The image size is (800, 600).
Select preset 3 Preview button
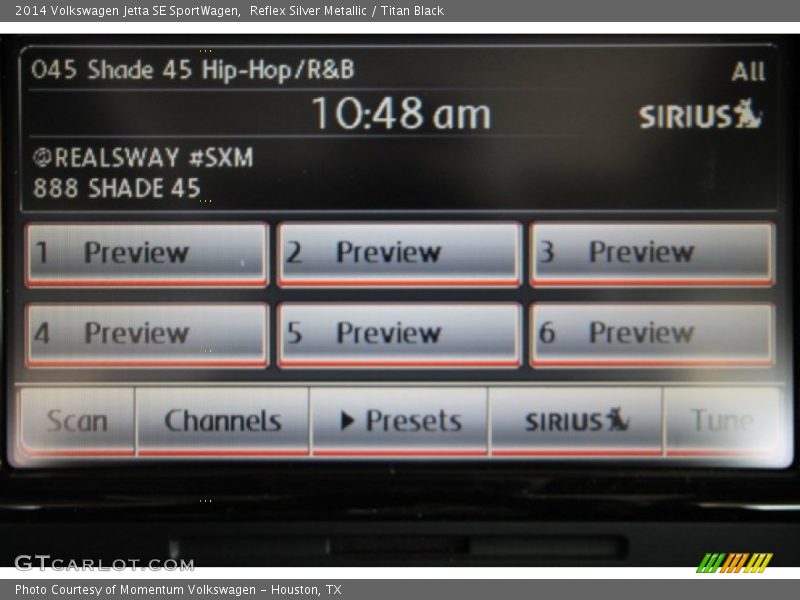[x=652, y=254]
